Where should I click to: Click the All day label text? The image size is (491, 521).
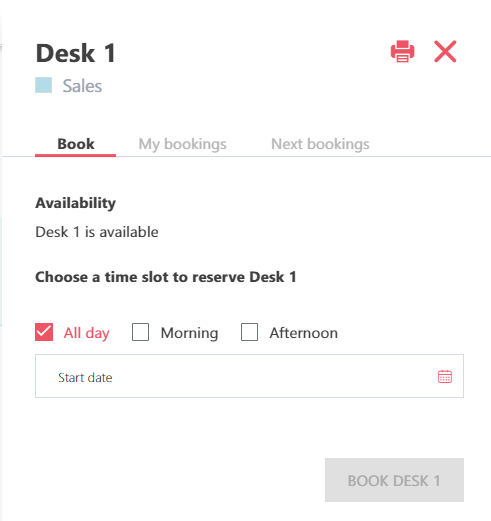87,333
